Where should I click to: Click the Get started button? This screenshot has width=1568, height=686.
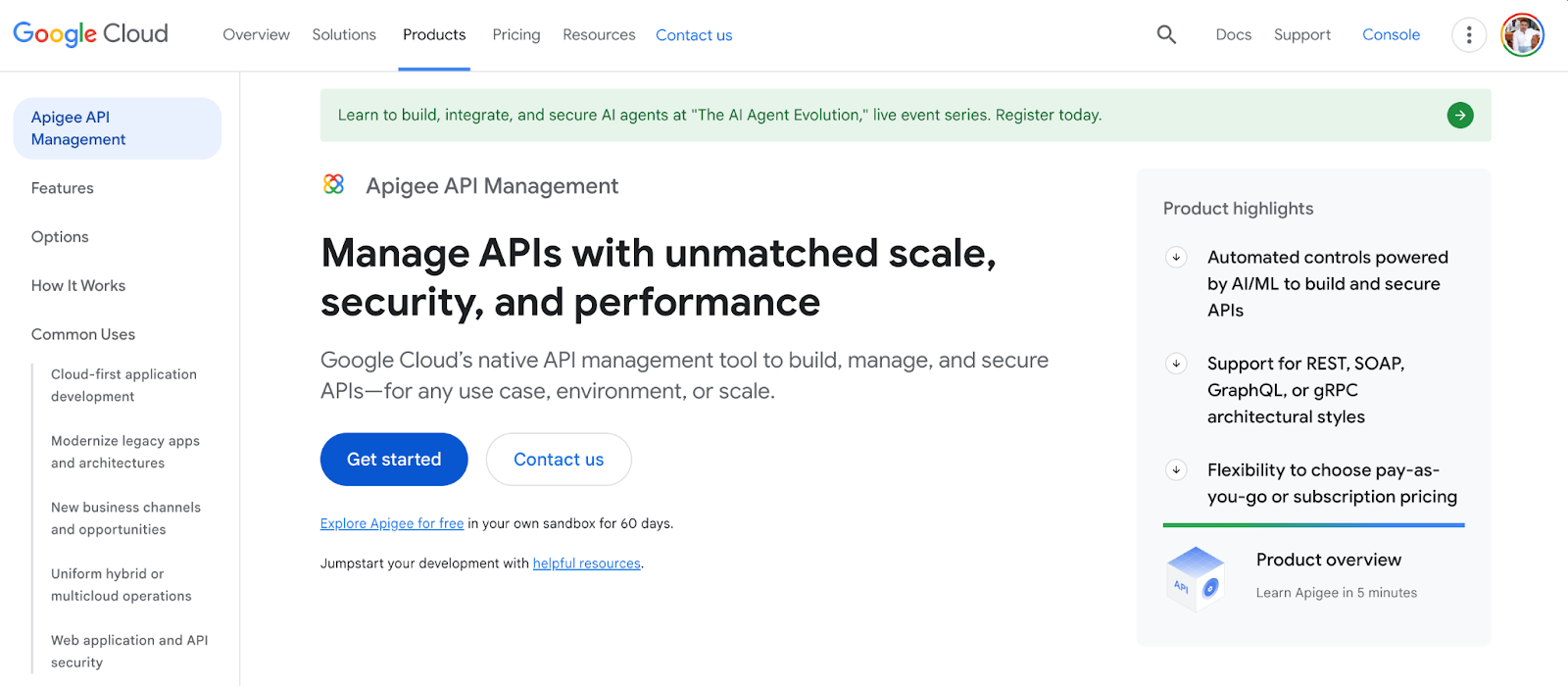(394, 460)
